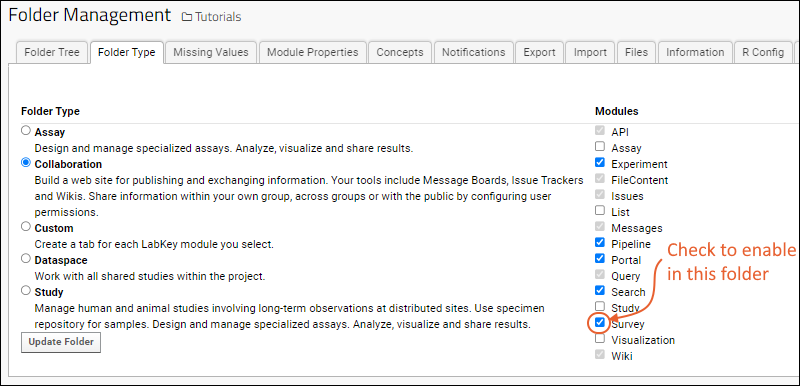Image resolution: width=800 pixels, height=386 pixels.
Task: Go to the Concepts tab
Action: (x=400, y=53)
